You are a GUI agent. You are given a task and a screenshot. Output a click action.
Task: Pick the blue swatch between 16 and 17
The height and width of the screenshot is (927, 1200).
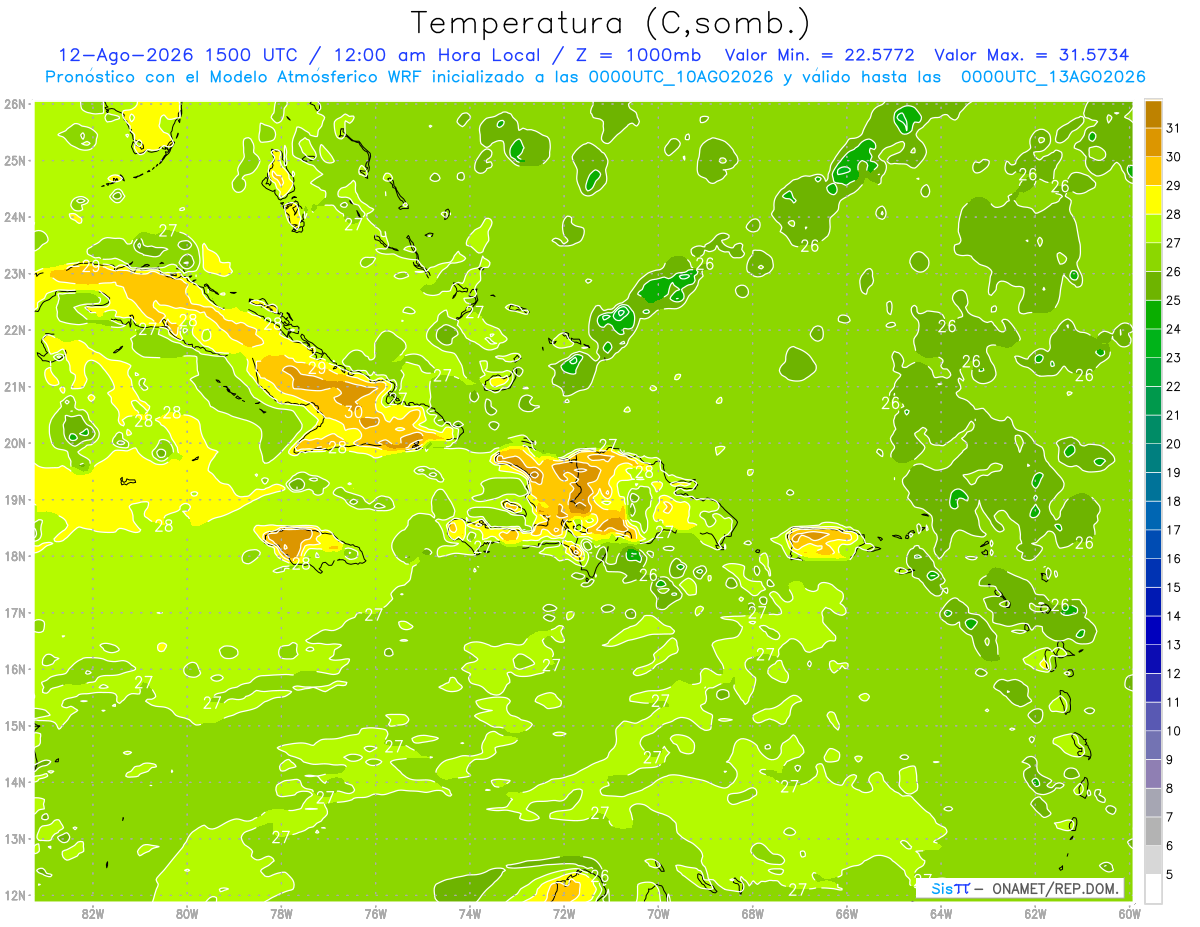(1153, 544)
